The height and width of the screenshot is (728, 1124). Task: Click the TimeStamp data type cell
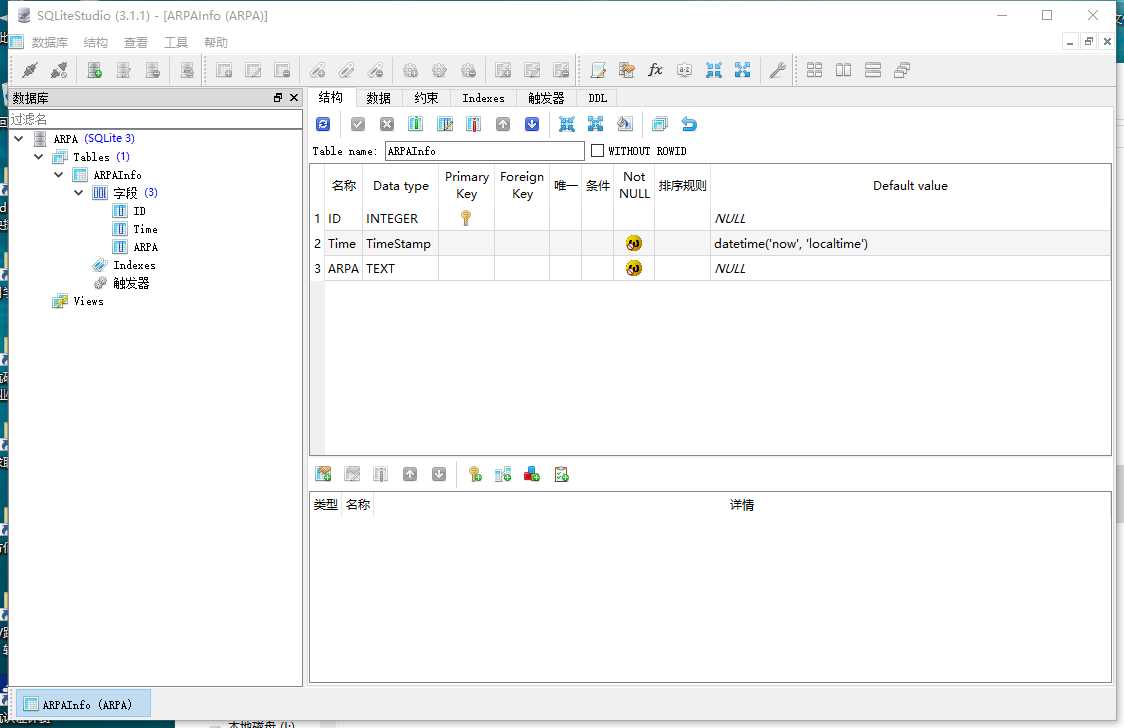pyautogui.click(x=400, y=244)
